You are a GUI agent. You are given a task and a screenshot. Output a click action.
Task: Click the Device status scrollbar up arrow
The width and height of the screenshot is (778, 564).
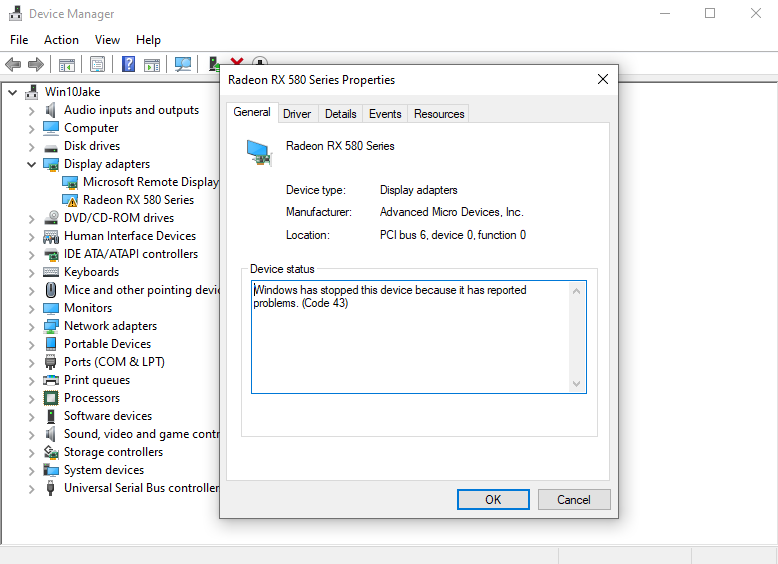[576, 291]
